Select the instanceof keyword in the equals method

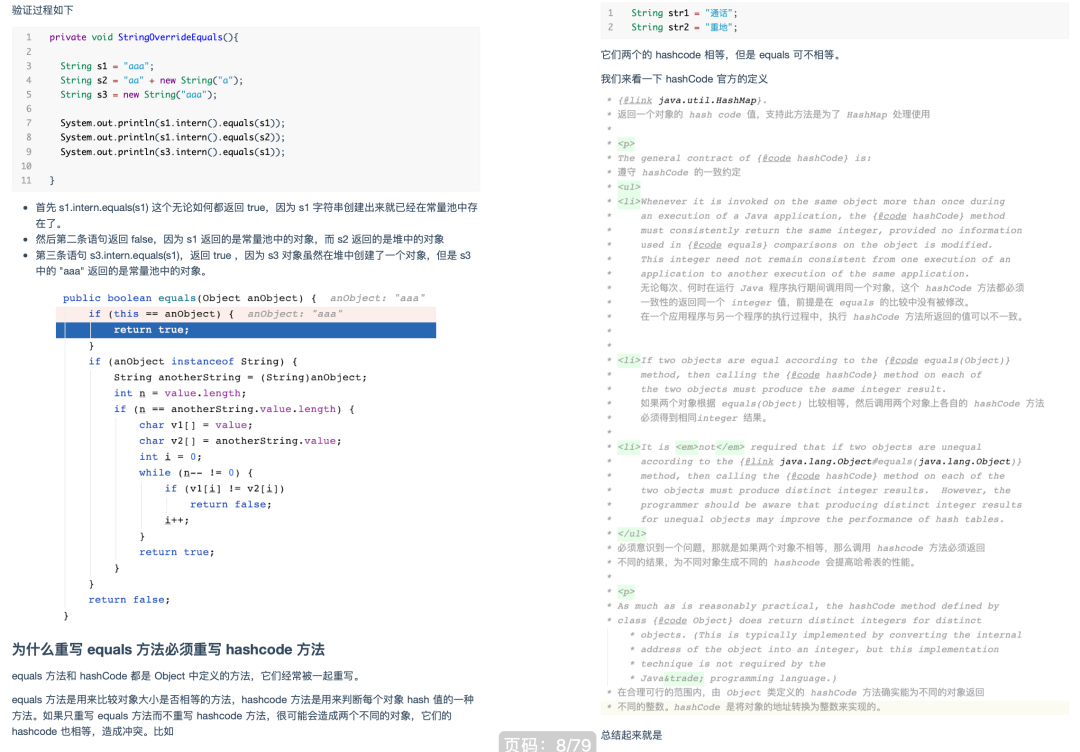[x=202, y=361]
